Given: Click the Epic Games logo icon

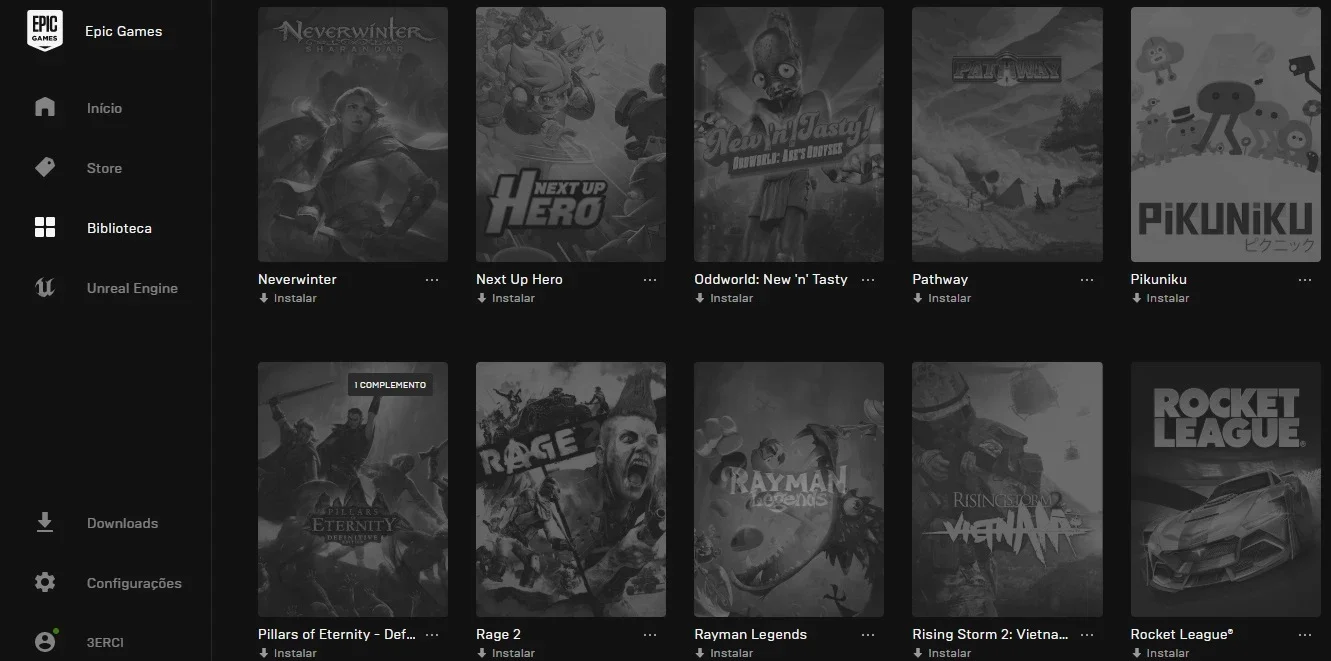Looking at the screenshot, I should 44,31.
